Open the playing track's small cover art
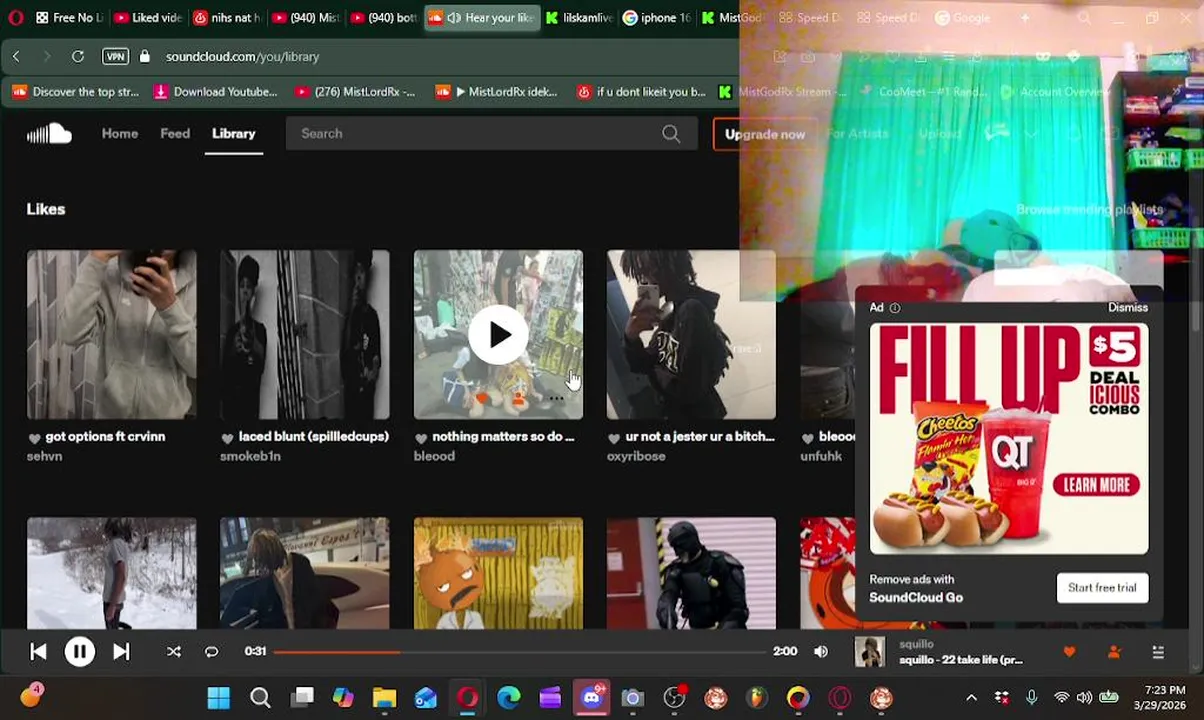The image size is (1204, 720). 869,652
